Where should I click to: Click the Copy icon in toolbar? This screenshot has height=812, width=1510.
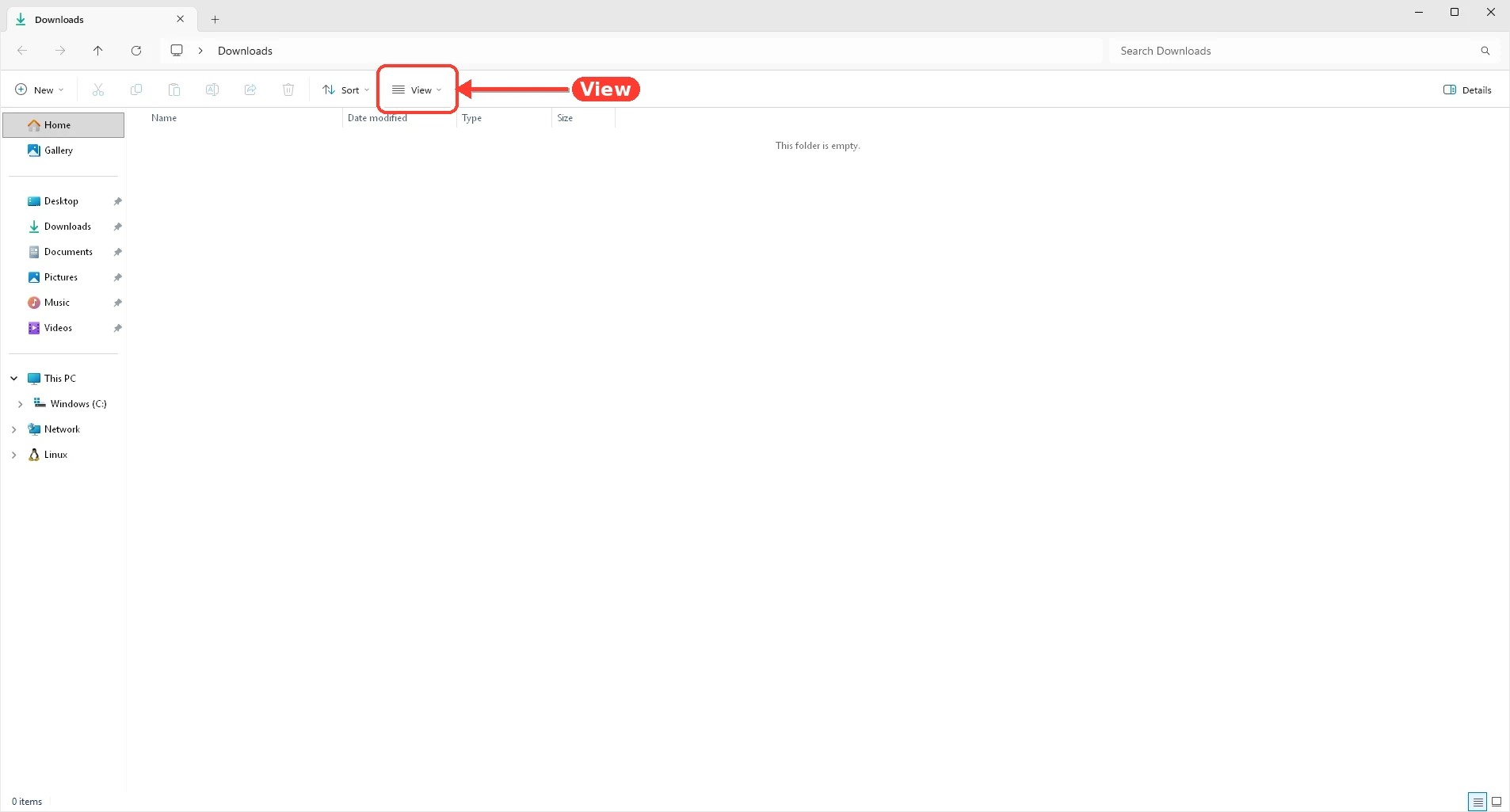[136, 90]
